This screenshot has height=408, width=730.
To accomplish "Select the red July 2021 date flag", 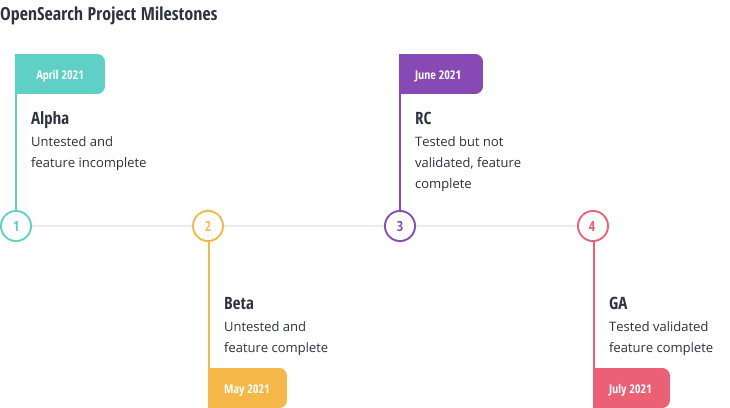I will click(631, 388).
